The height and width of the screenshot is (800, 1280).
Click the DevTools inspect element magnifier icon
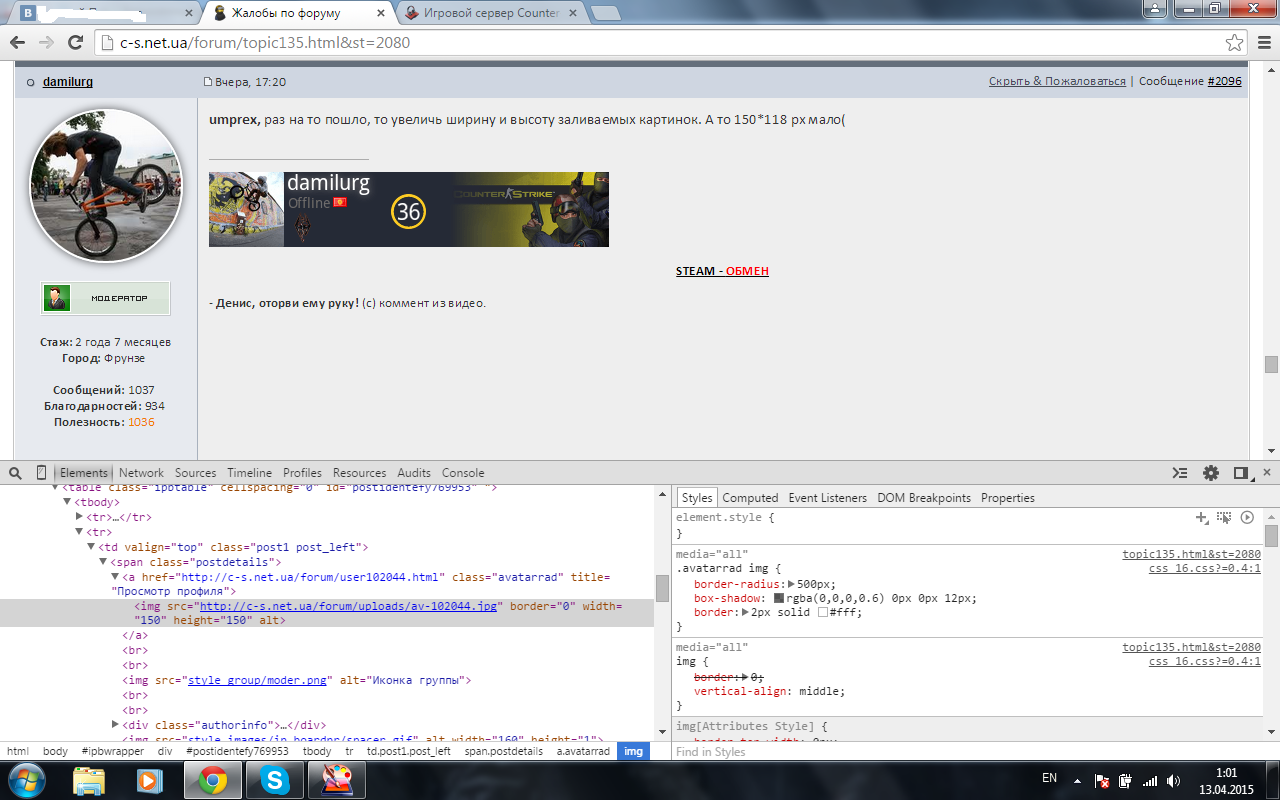(17, 473)
